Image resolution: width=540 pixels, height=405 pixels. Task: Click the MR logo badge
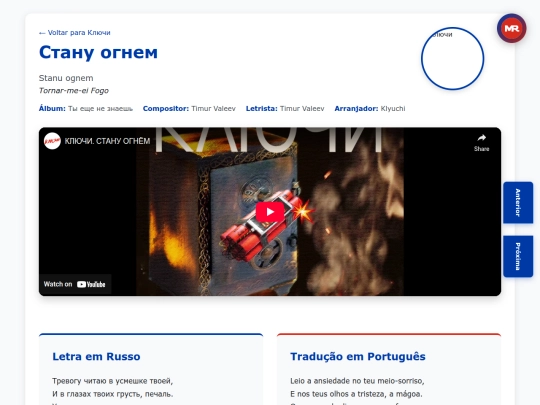pyautogui.click(x=511, y=28)
